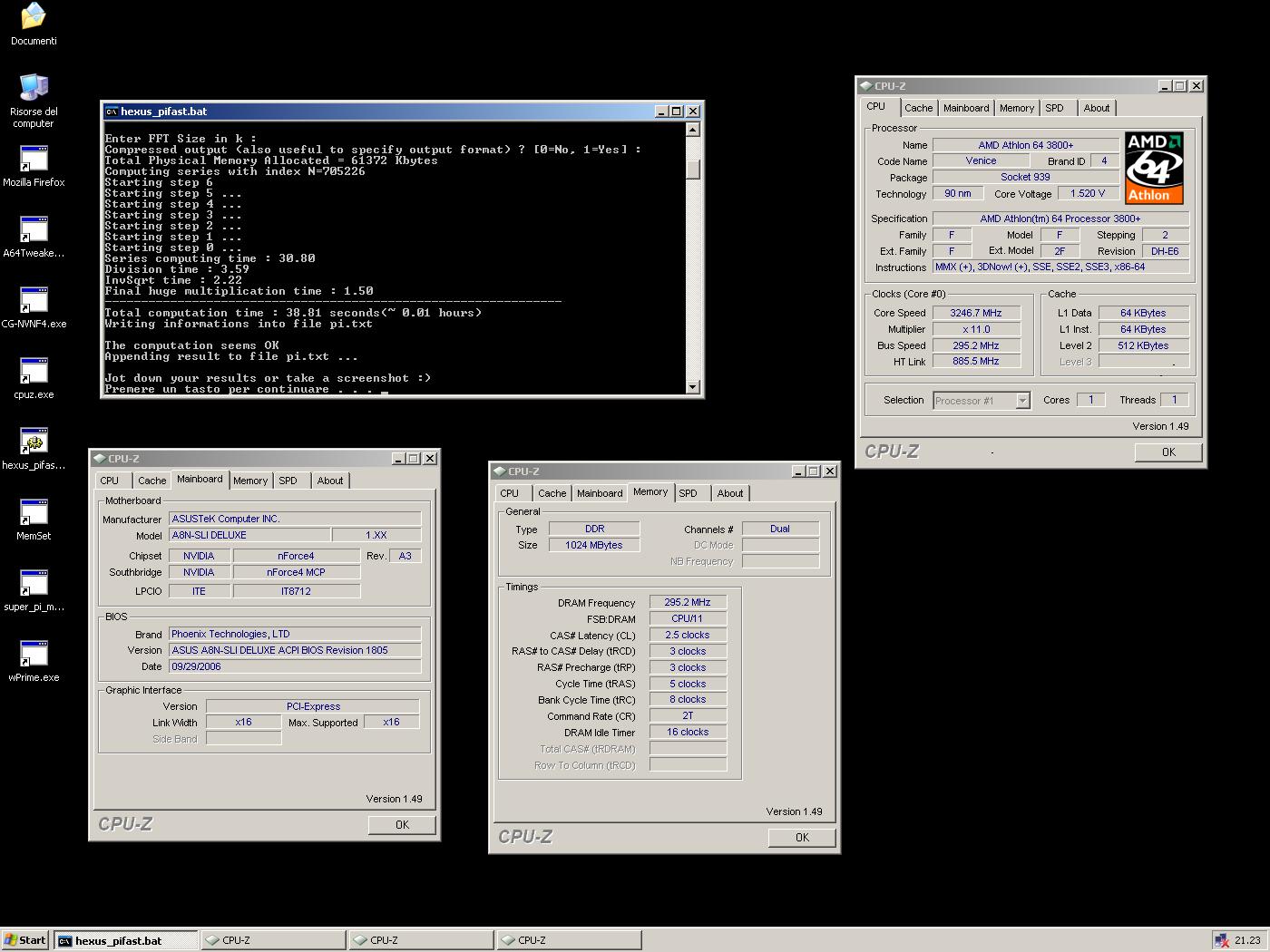Screen dimensions: 1270x952
Task: Open About tab in the Memory CPU-Z window
Action: point(730,493)
